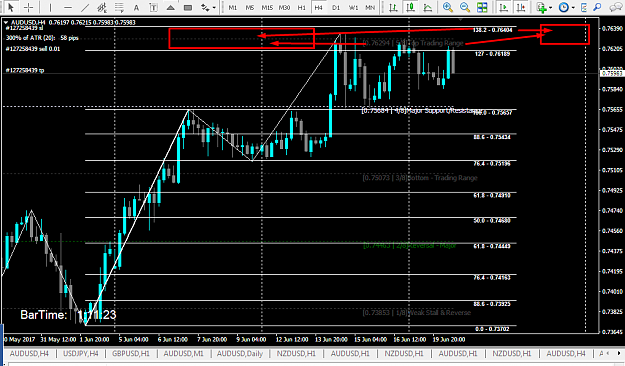
Task: Expand the periods dropdown arrow
Action: [573, 8]
